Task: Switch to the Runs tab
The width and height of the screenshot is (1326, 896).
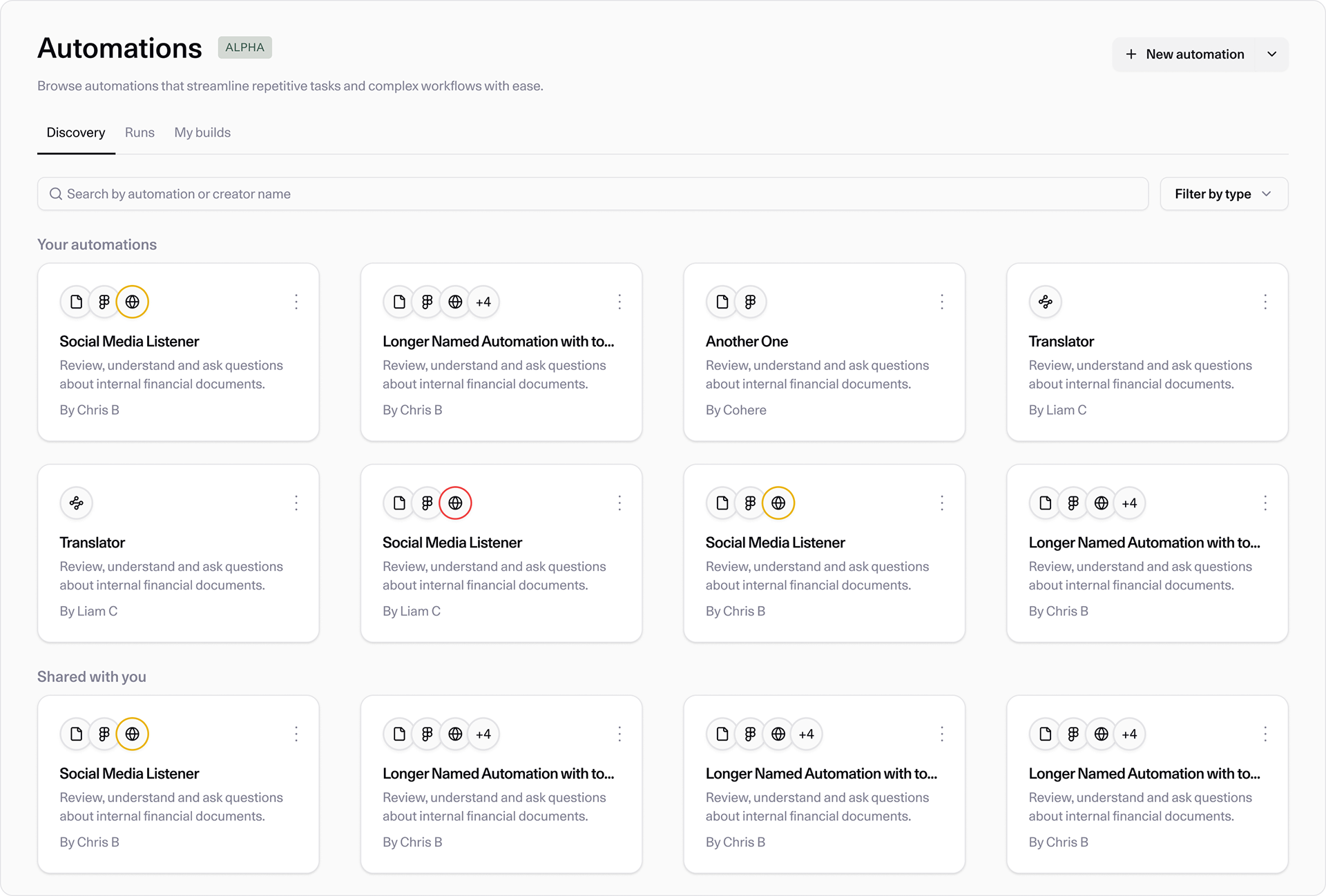Action: tap(140, 133)
